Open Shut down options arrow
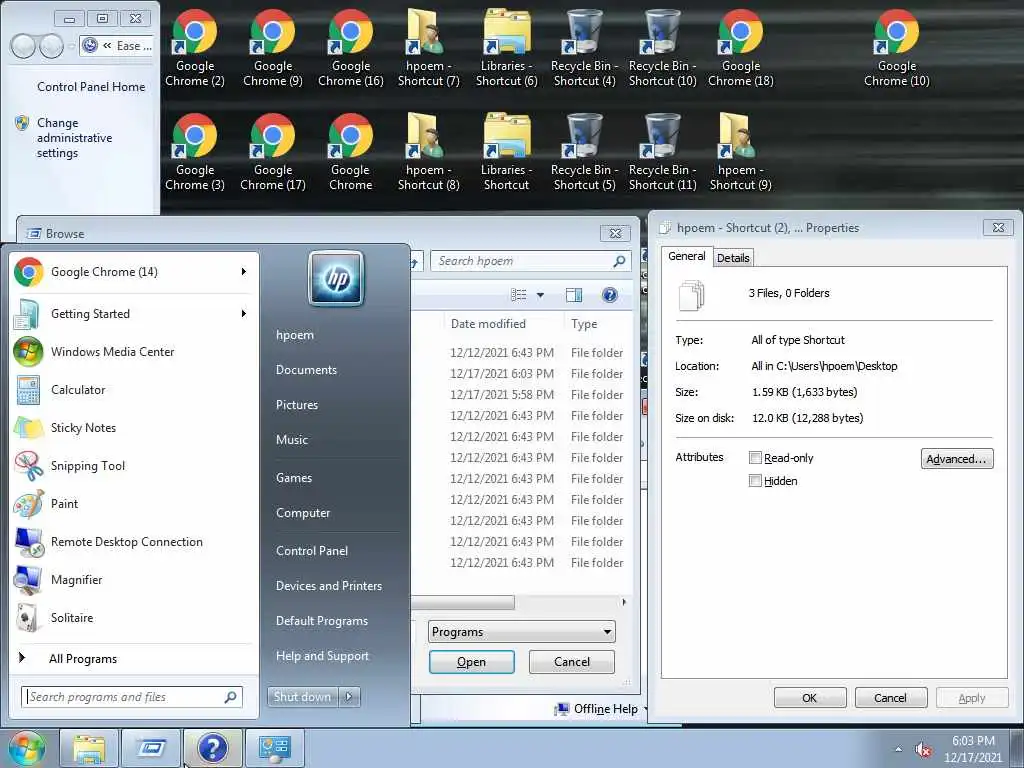This screenshot has height=768, width=1024. (349, 697)
